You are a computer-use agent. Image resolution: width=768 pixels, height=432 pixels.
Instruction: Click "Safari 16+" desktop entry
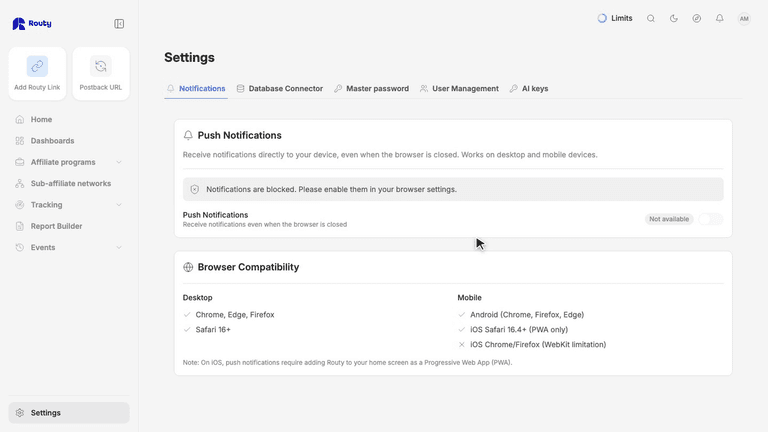(213, 330)
